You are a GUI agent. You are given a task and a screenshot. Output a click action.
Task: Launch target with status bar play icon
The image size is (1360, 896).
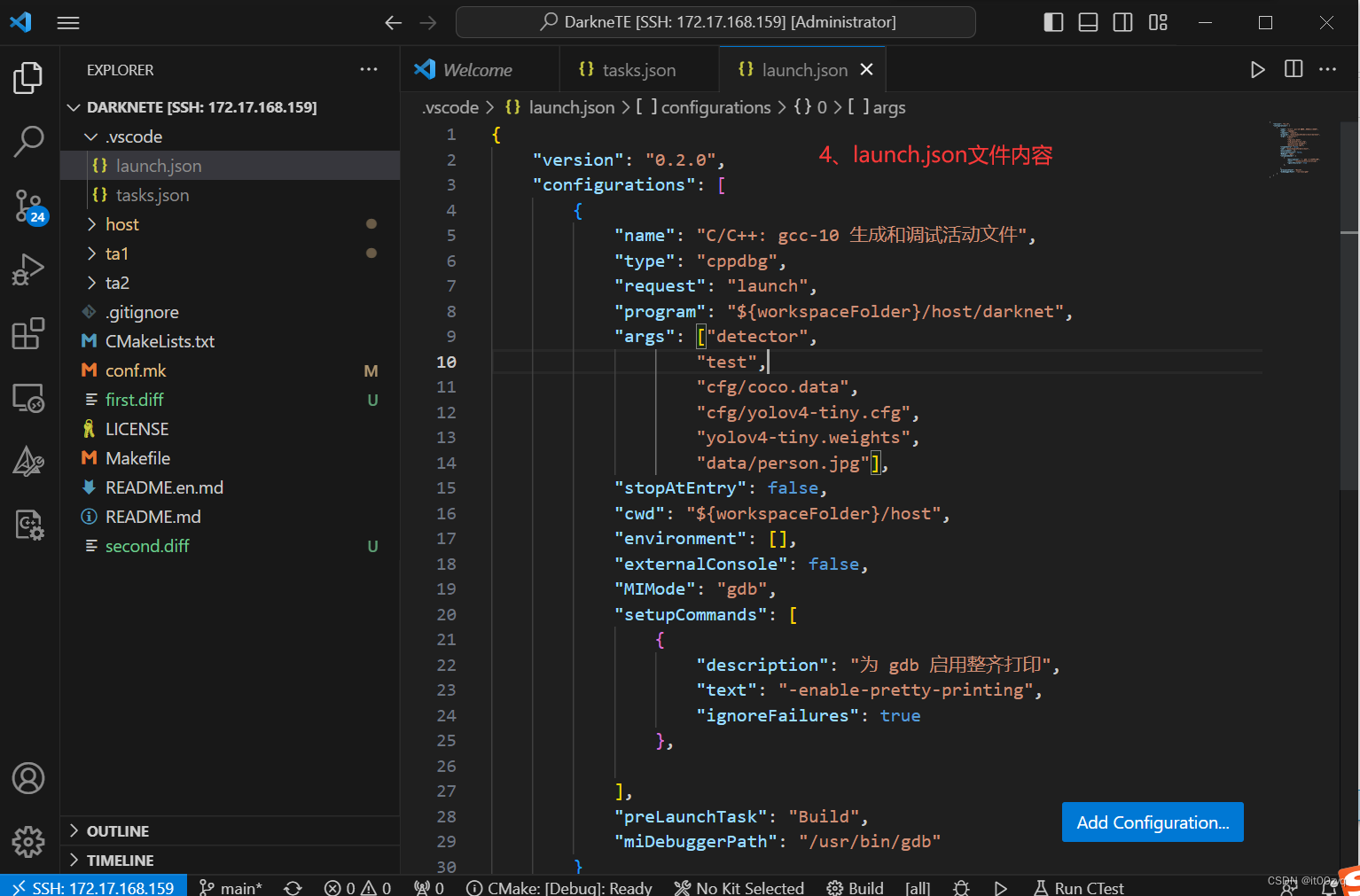1001,887
